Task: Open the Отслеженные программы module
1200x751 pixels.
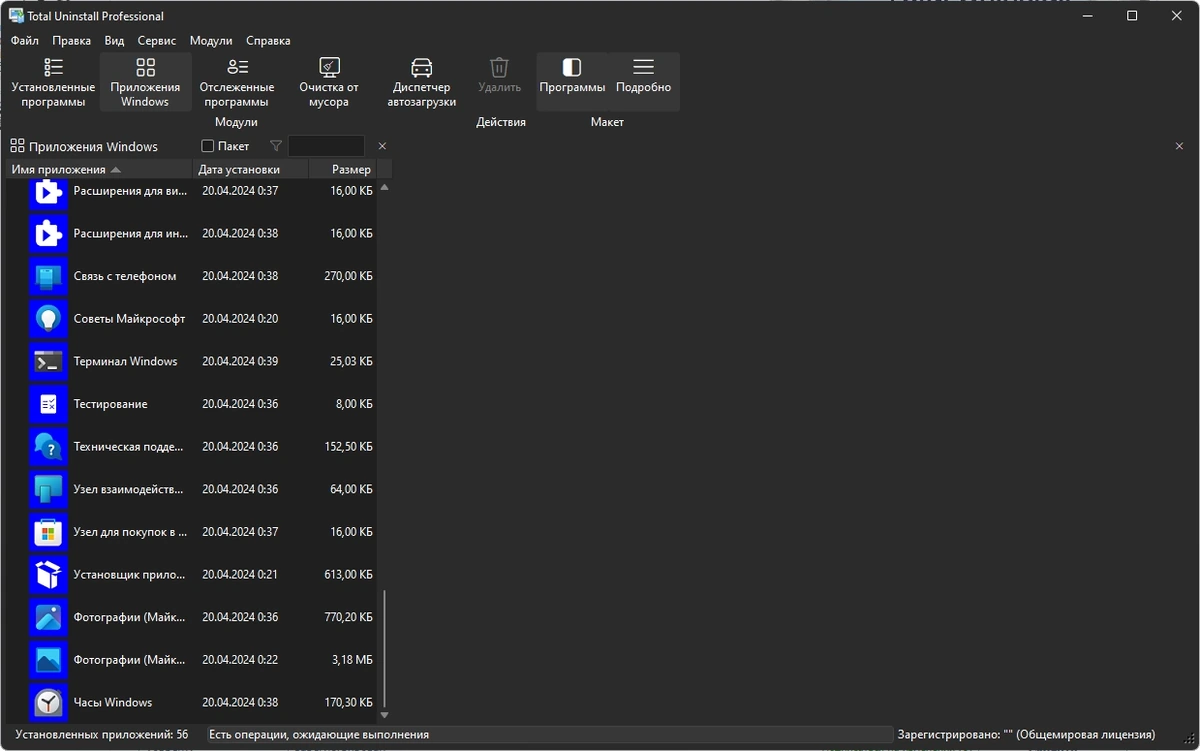Action: [x=237, y=82]
